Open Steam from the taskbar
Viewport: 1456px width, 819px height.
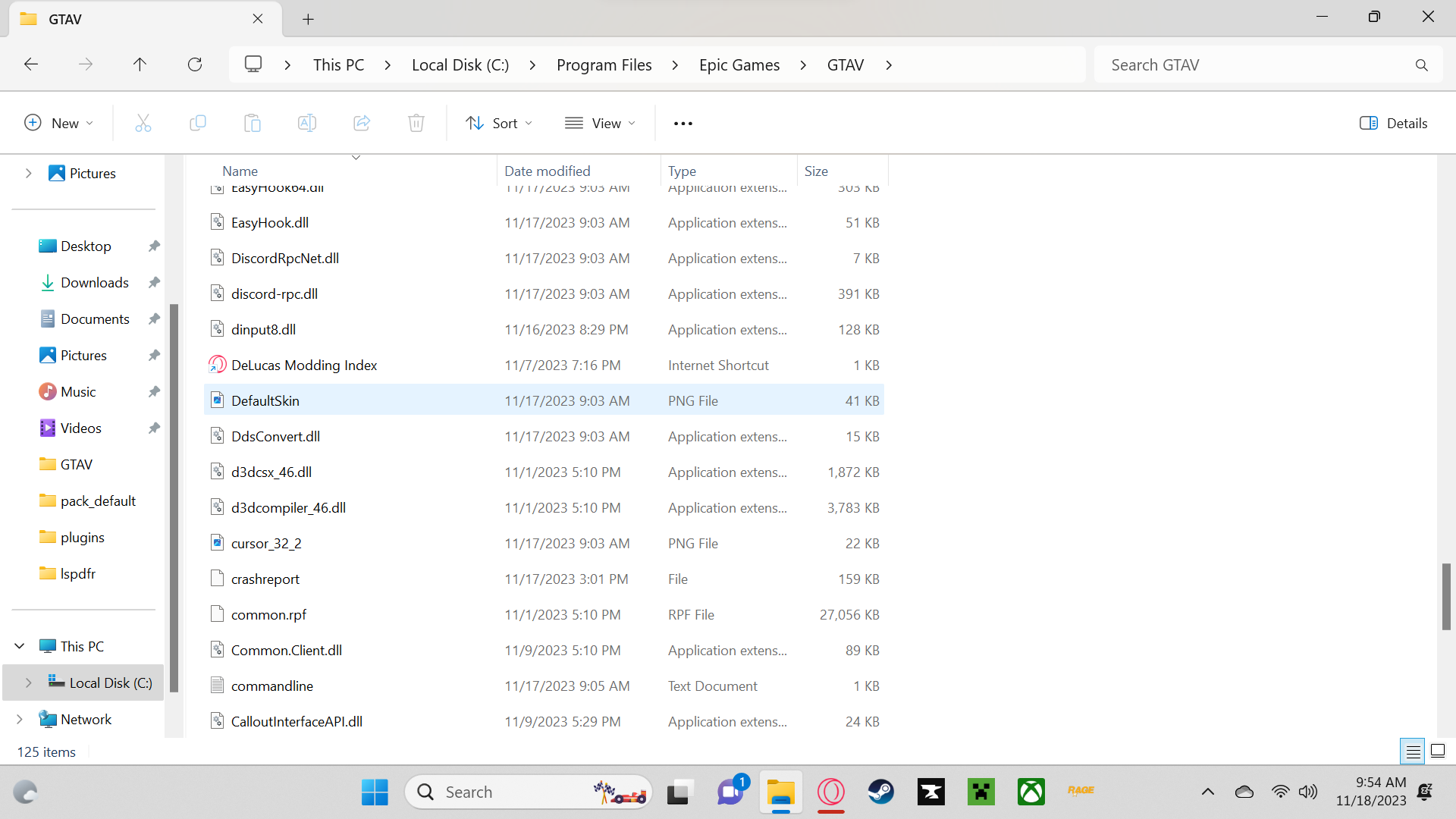(881, 792)
